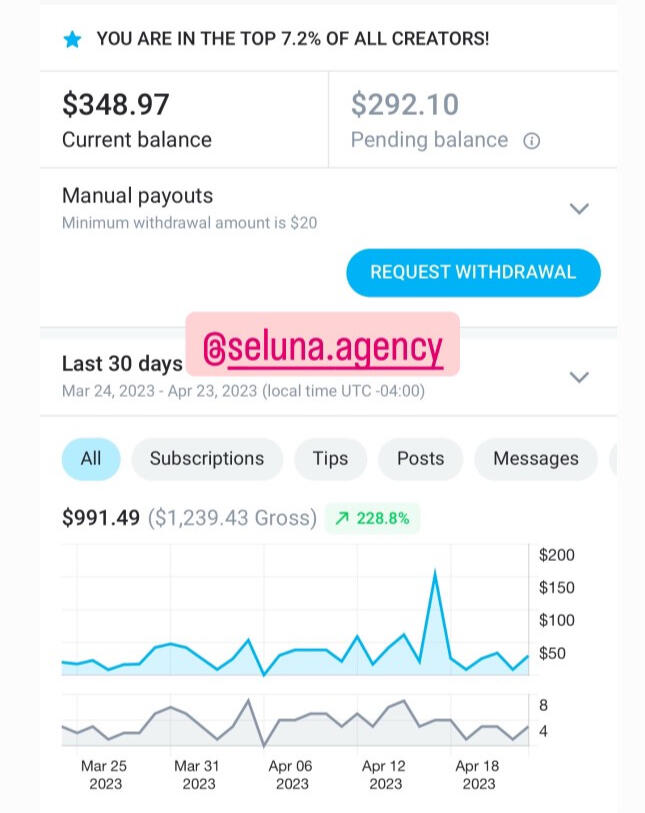This screenshot has height=813, width=645.
Task: Click the gray transactions count chart
Action: tap(295, 722)
